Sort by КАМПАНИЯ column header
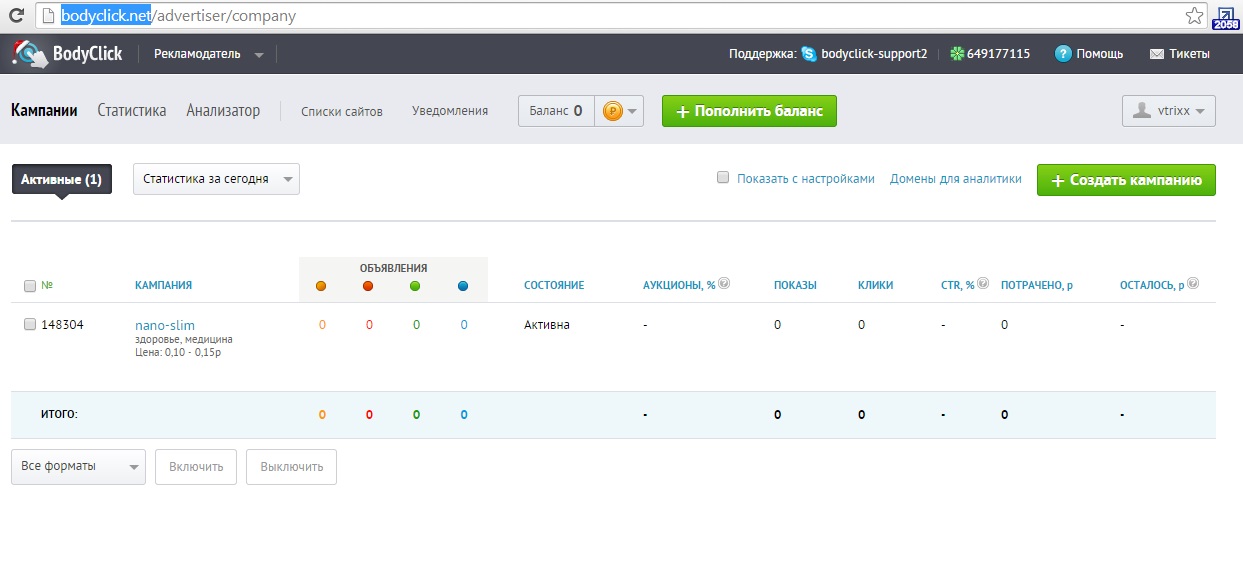Screen dimensions: 1243x561 pos(163,285)
